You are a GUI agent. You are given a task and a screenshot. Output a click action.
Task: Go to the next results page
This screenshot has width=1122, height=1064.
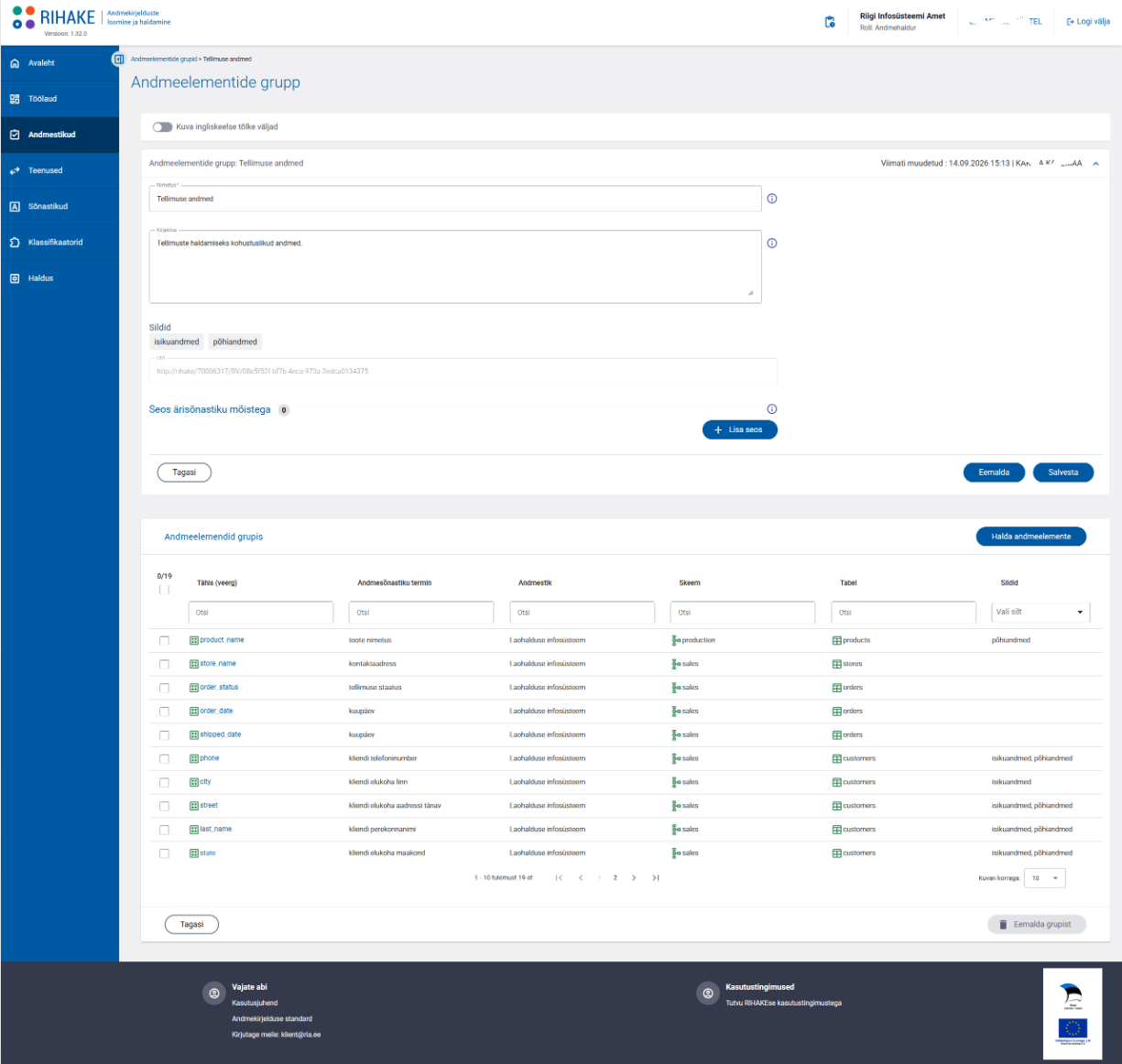[x=634, y=878]
